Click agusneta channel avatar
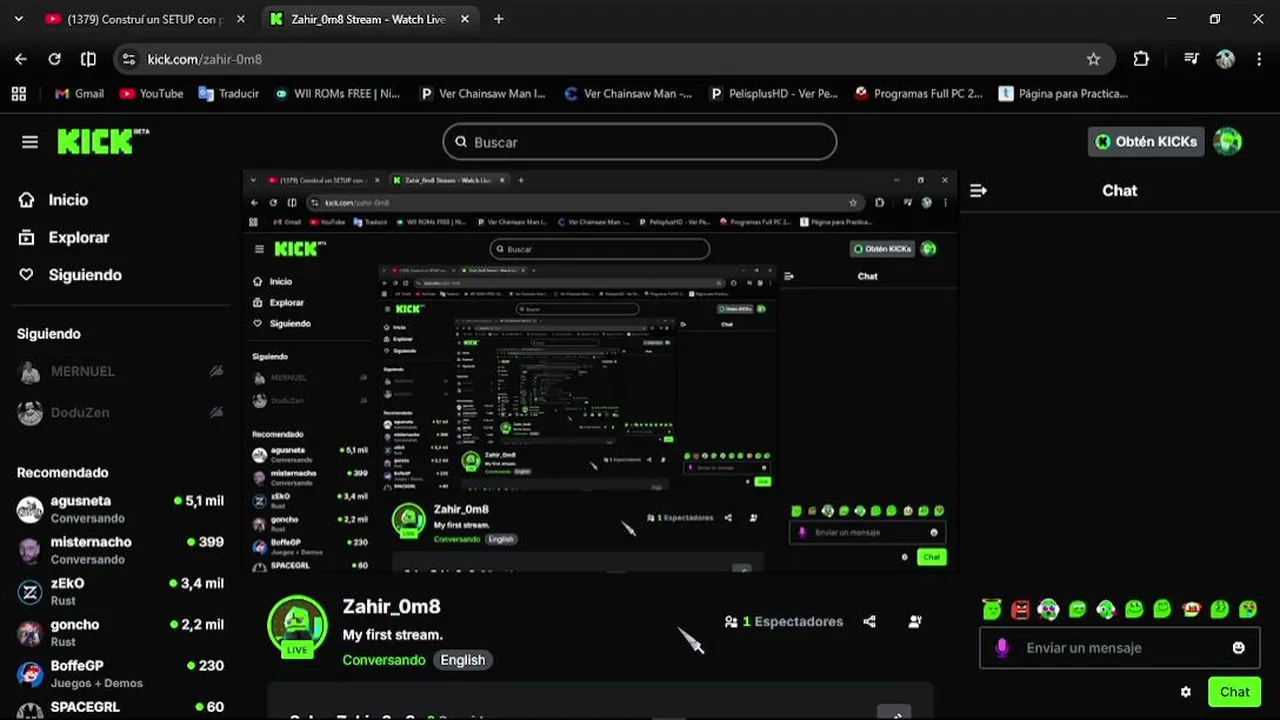 coord(30,509)
